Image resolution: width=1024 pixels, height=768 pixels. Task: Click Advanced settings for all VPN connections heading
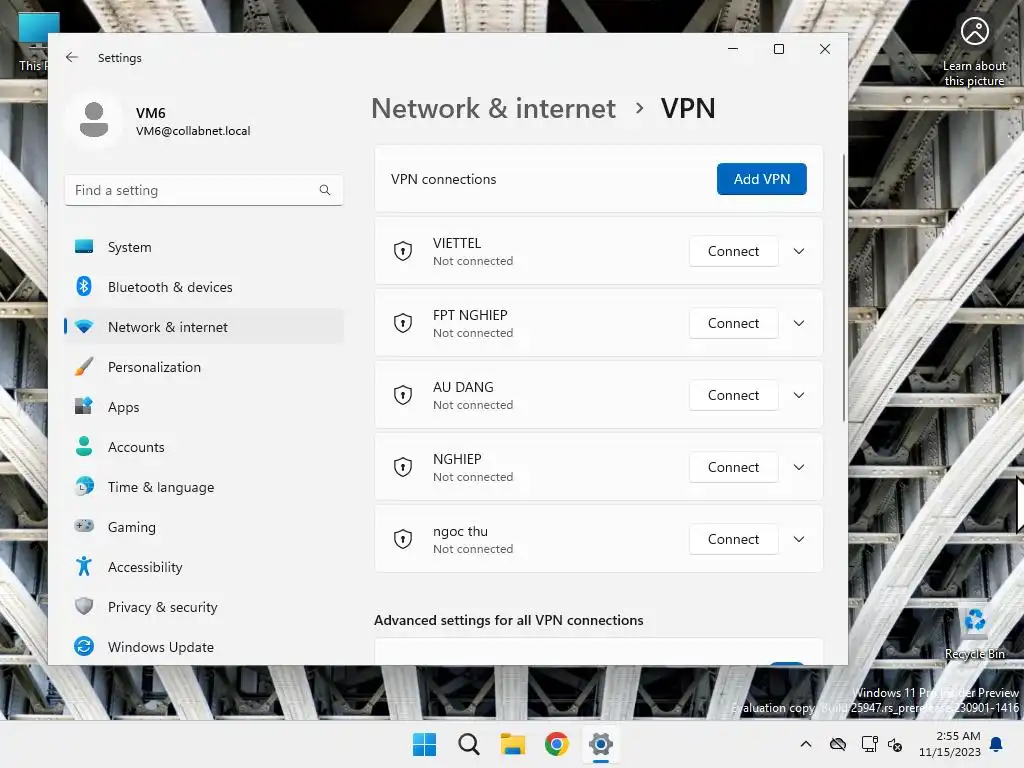(509, 620)
